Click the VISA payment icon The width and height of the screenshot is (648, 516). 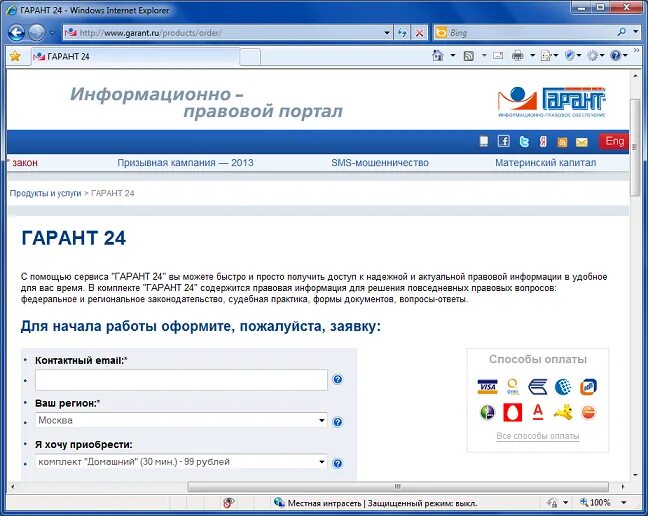[x=487, y=387]
